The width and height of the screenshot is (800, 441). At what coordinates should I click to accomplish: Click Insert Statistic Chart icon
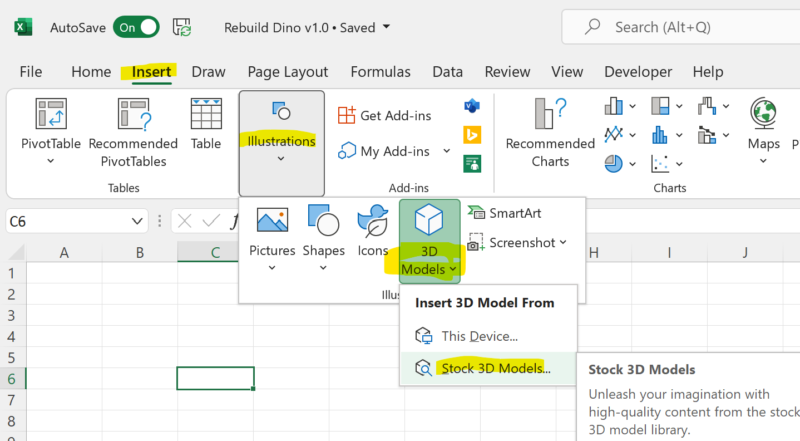point(660,135)
